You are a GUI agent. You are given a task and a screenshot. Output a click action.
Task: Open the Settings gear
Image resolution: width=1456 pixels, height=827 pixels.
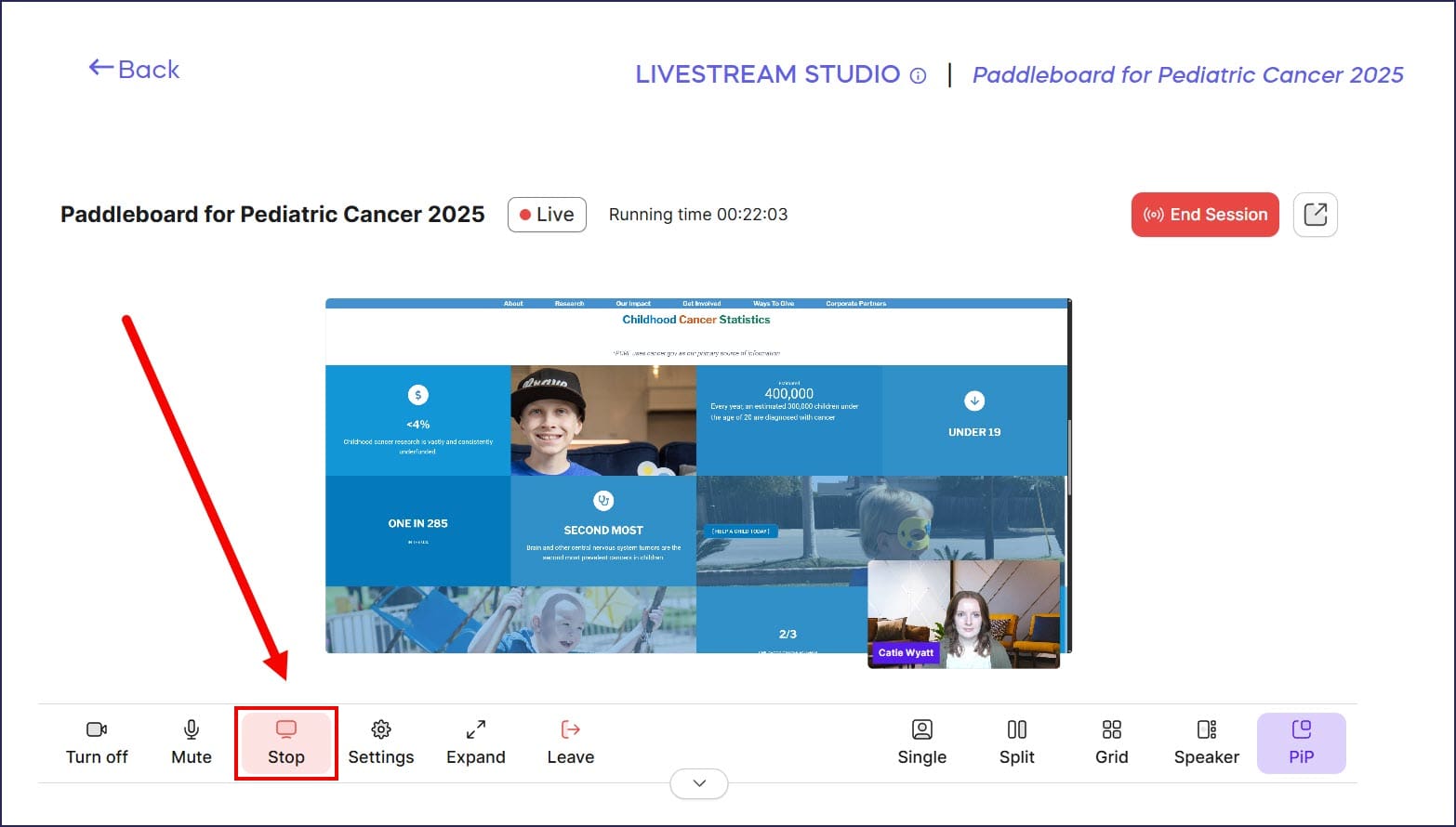(381, 742)
